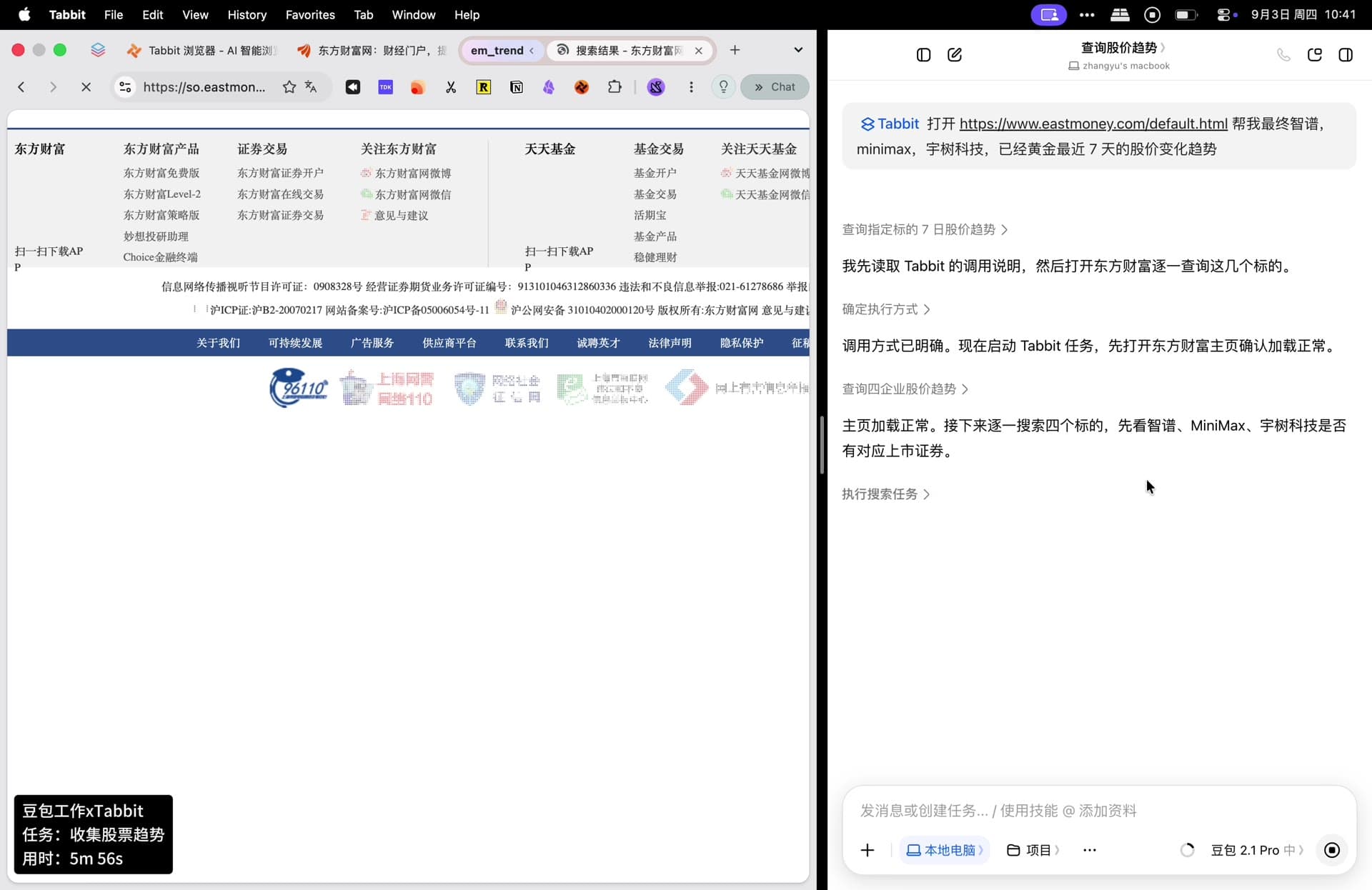
Task: Stop generation with the record-stop button
Action: tap(1332, 850)
